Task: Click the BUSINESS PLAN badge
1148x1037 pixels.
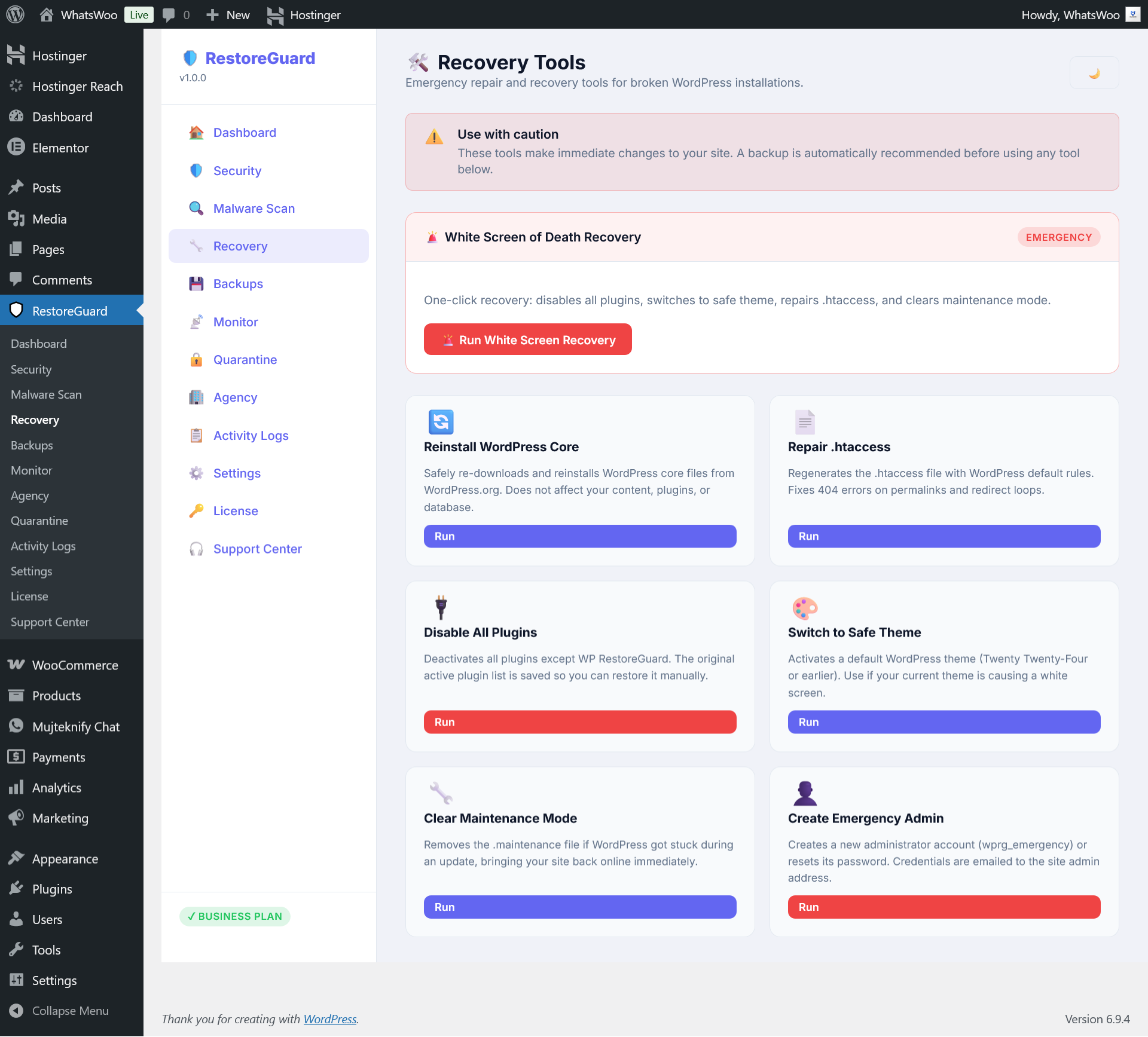Action: [235, 917]
